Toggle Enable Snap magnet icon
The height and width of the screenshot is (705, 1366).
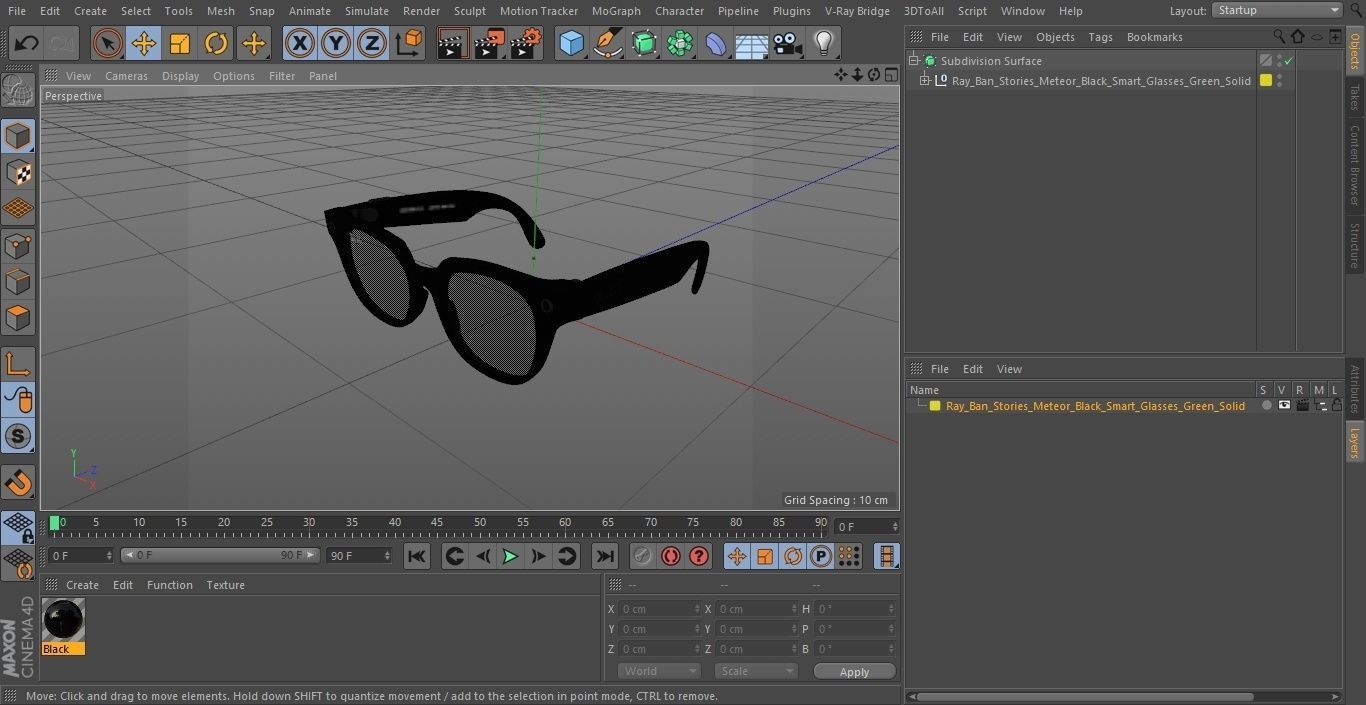click(x=18, y=484)
